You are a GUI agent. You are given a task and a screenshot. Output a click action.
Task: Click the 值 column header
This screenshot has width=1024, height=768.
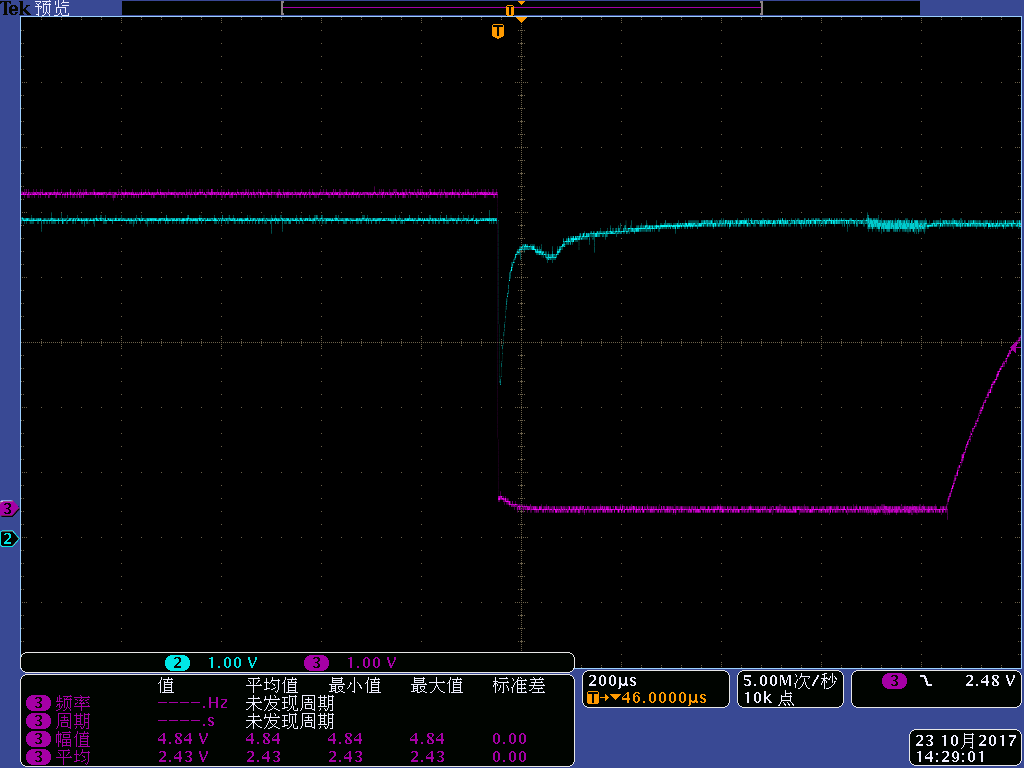coord(166,686)
